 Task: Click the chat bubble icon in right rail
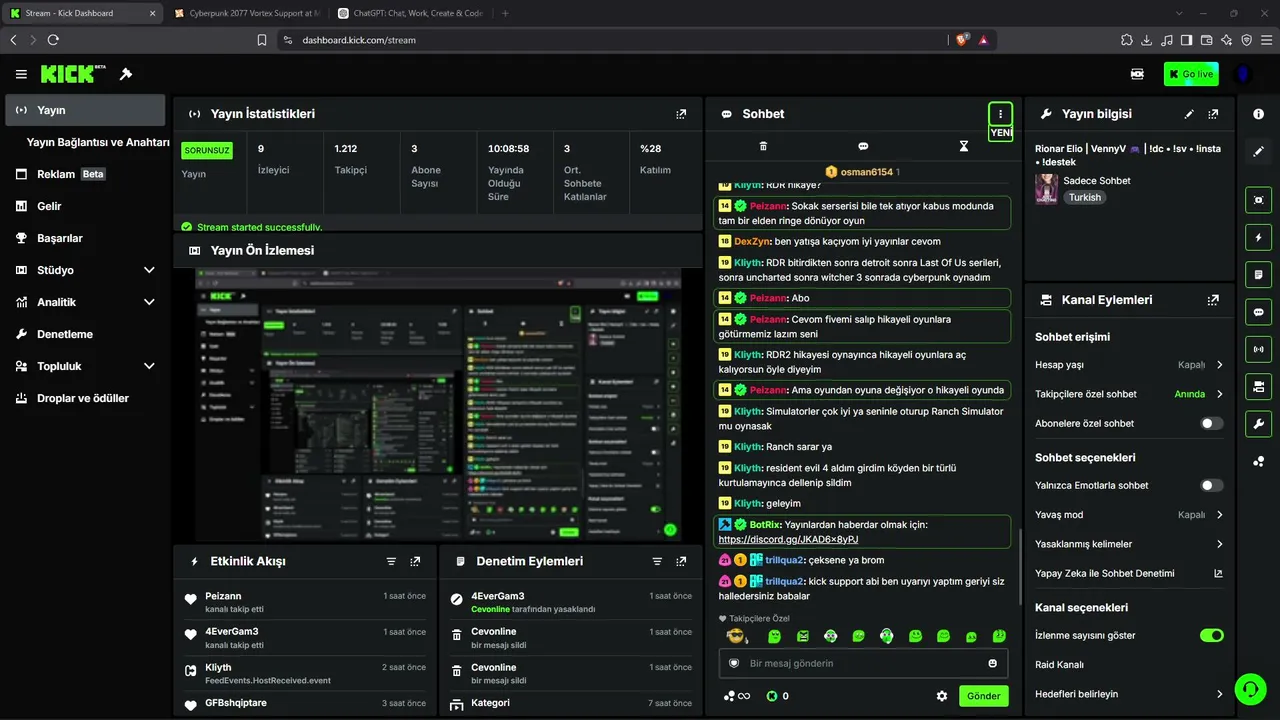click(x=1258, y=312)
